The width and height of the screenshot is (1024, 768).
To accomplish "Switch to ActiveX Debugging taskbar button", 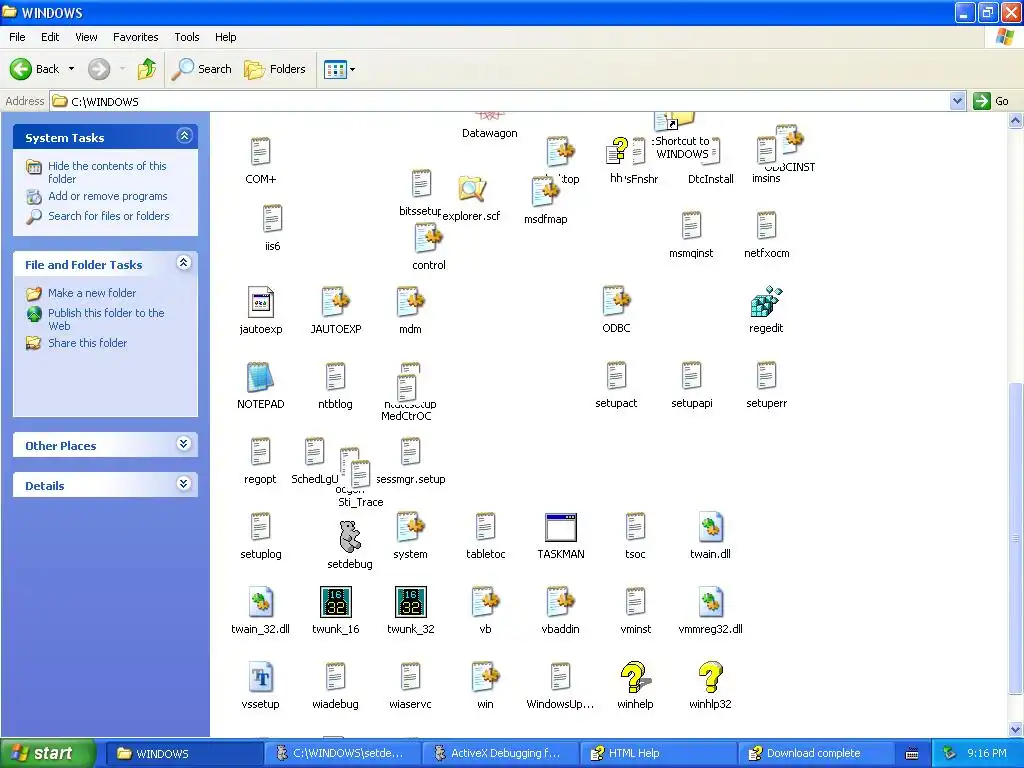I will click(x=501, y=753).
